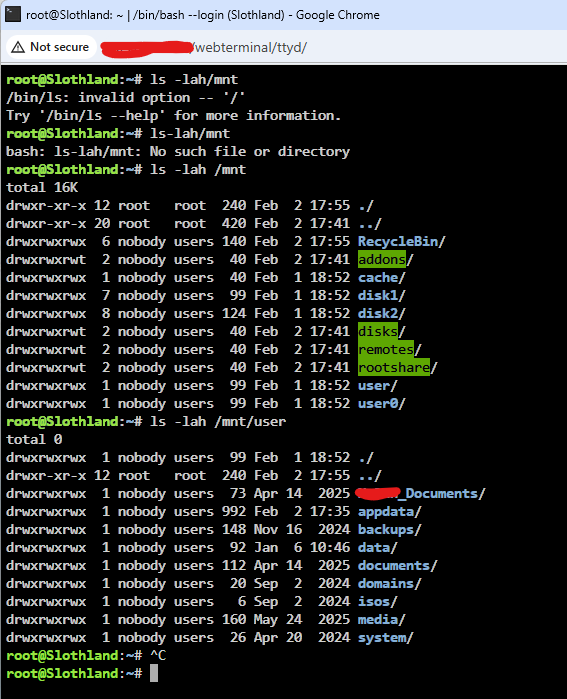Click the domains/ directory entry
567x699 pixels.
[x=390, y=584]
